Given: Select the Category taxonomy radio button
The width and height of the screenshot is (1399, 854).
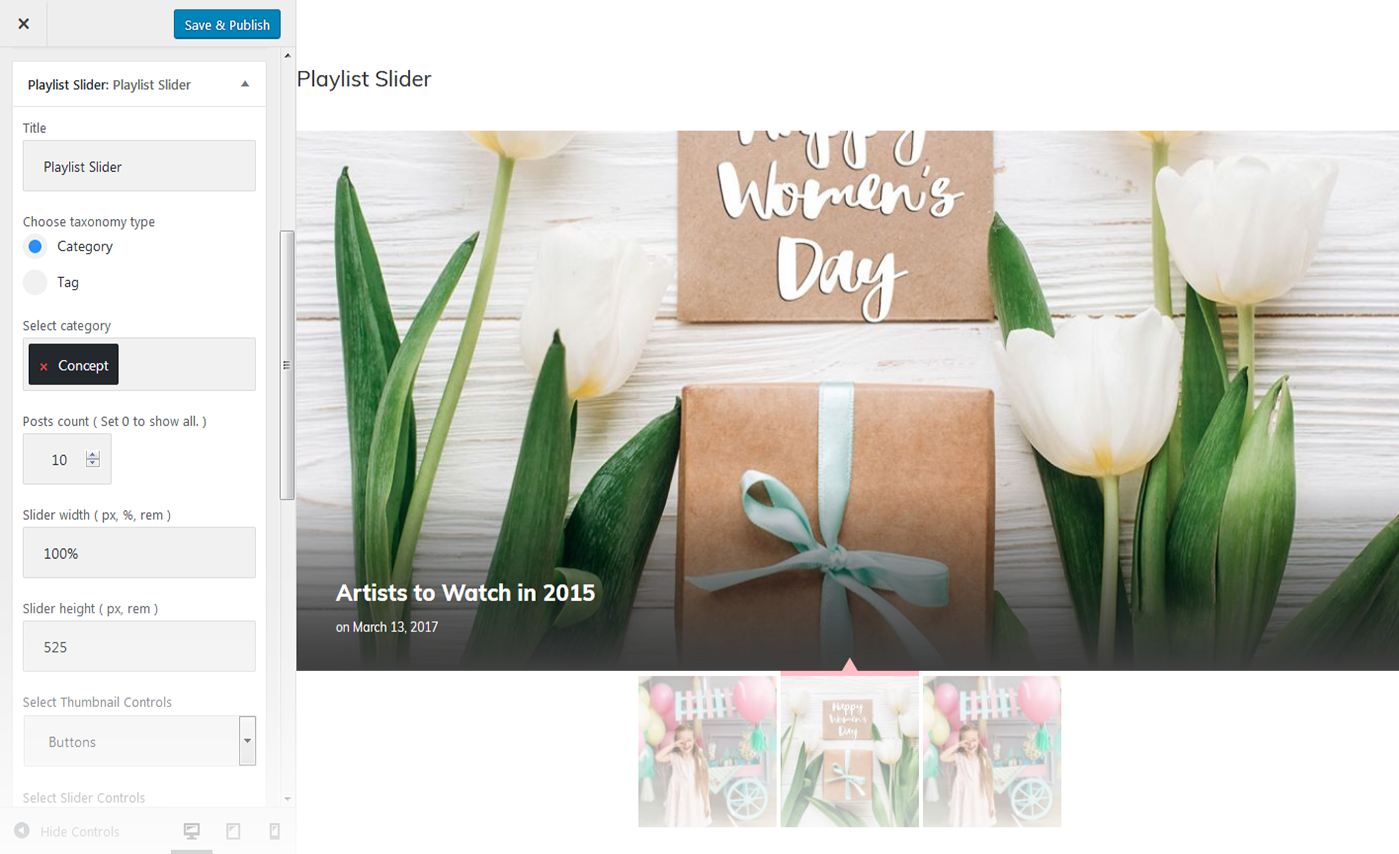Looking at the screenshot, I should tap(35, 246).
